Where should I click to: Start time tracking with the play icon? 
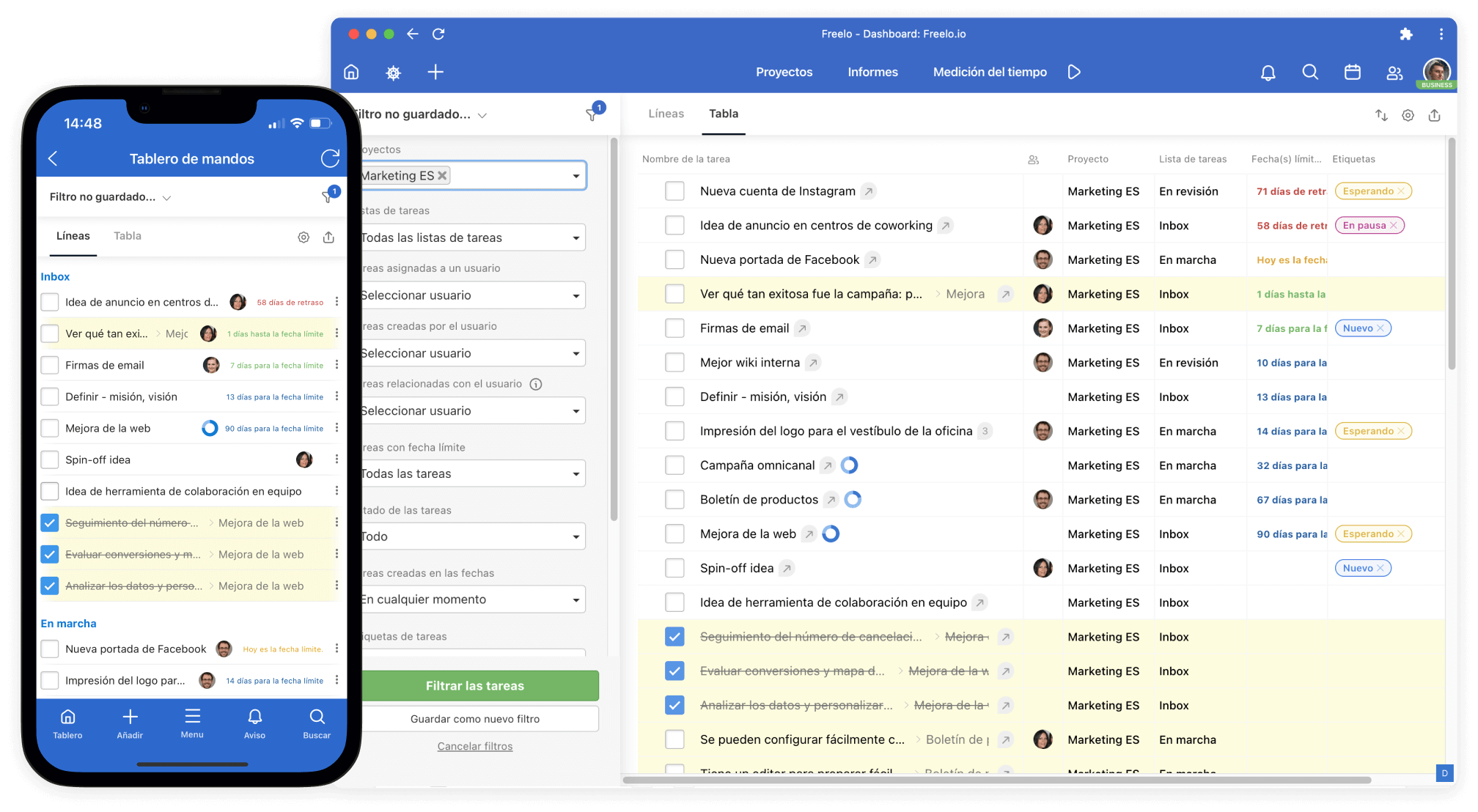1074,72
